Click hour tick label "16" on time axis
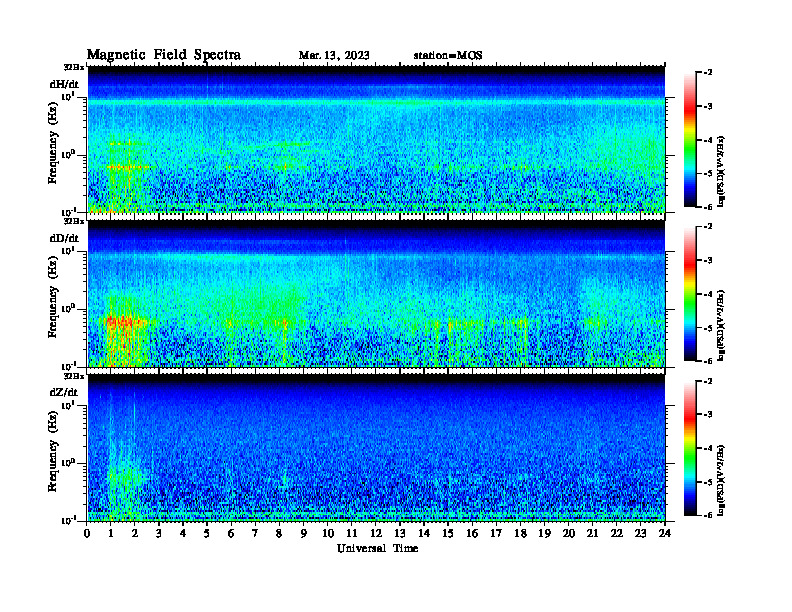 point(472,533)
